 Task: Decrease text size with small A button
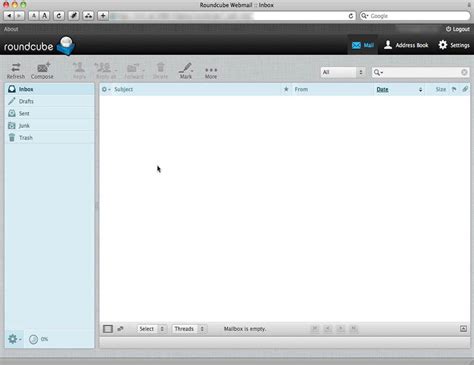coord(34,16)
